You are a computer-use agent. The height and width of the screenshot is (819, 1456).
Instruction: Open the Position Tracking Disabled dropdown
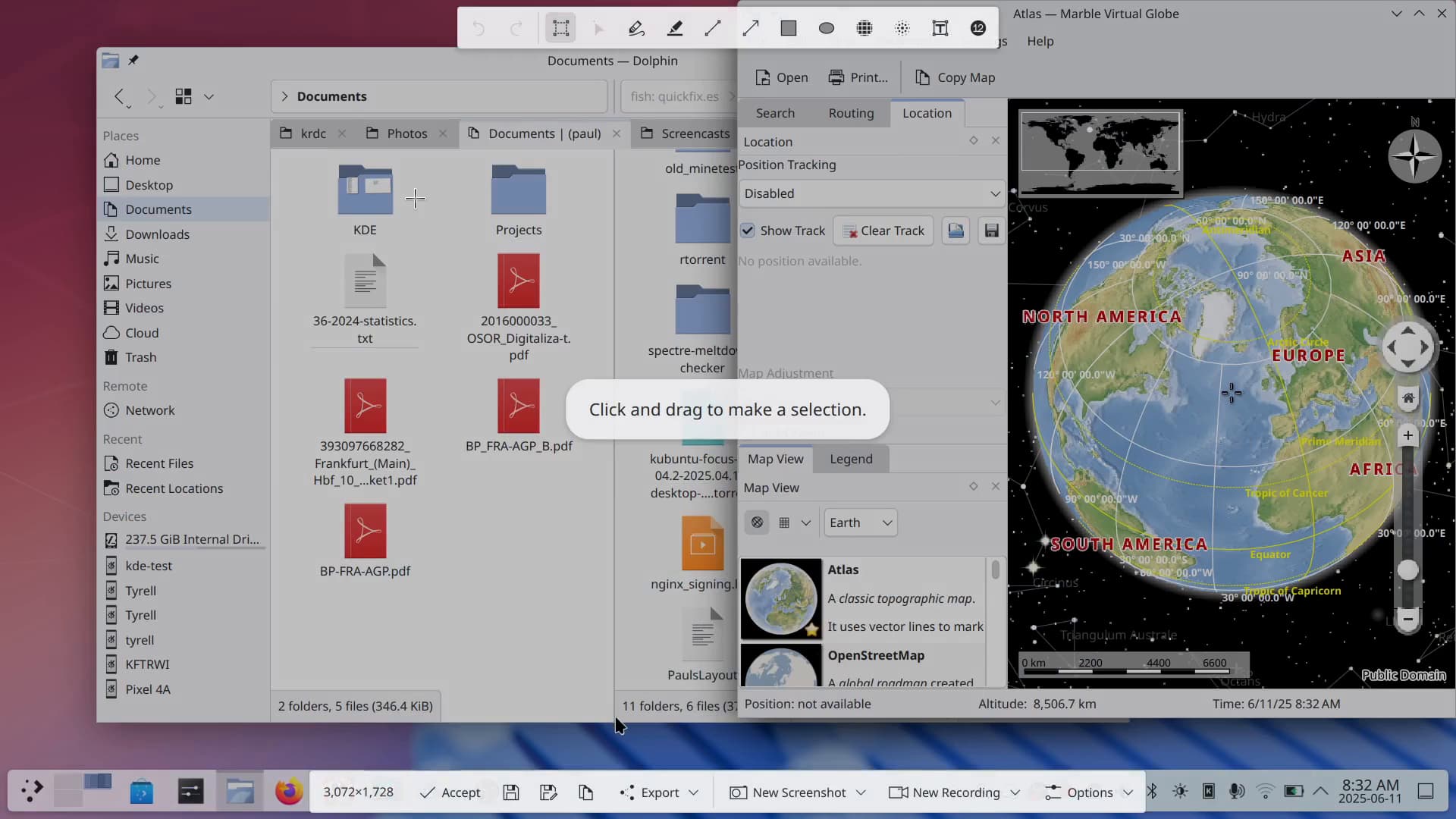[871, 193]
